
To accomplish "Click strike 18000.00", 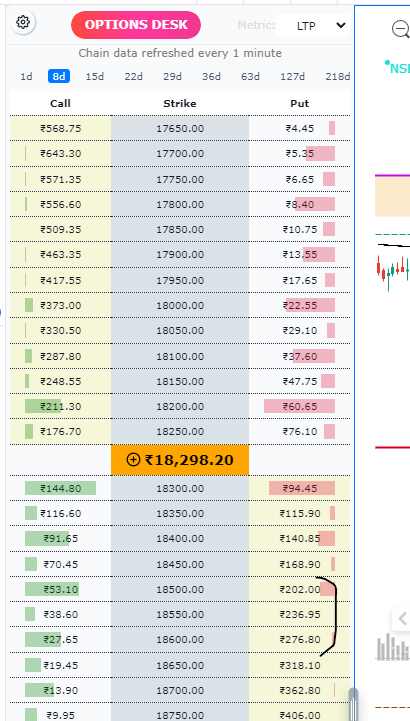I will point(180,305).
